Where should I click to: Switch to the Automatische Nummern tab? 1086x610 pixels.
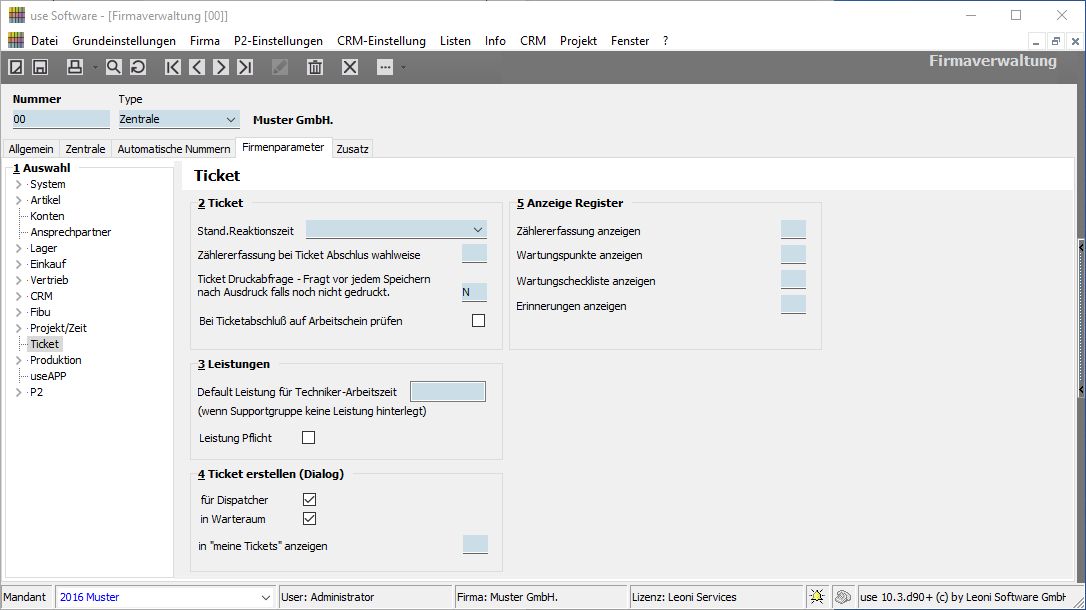[174, 149]
